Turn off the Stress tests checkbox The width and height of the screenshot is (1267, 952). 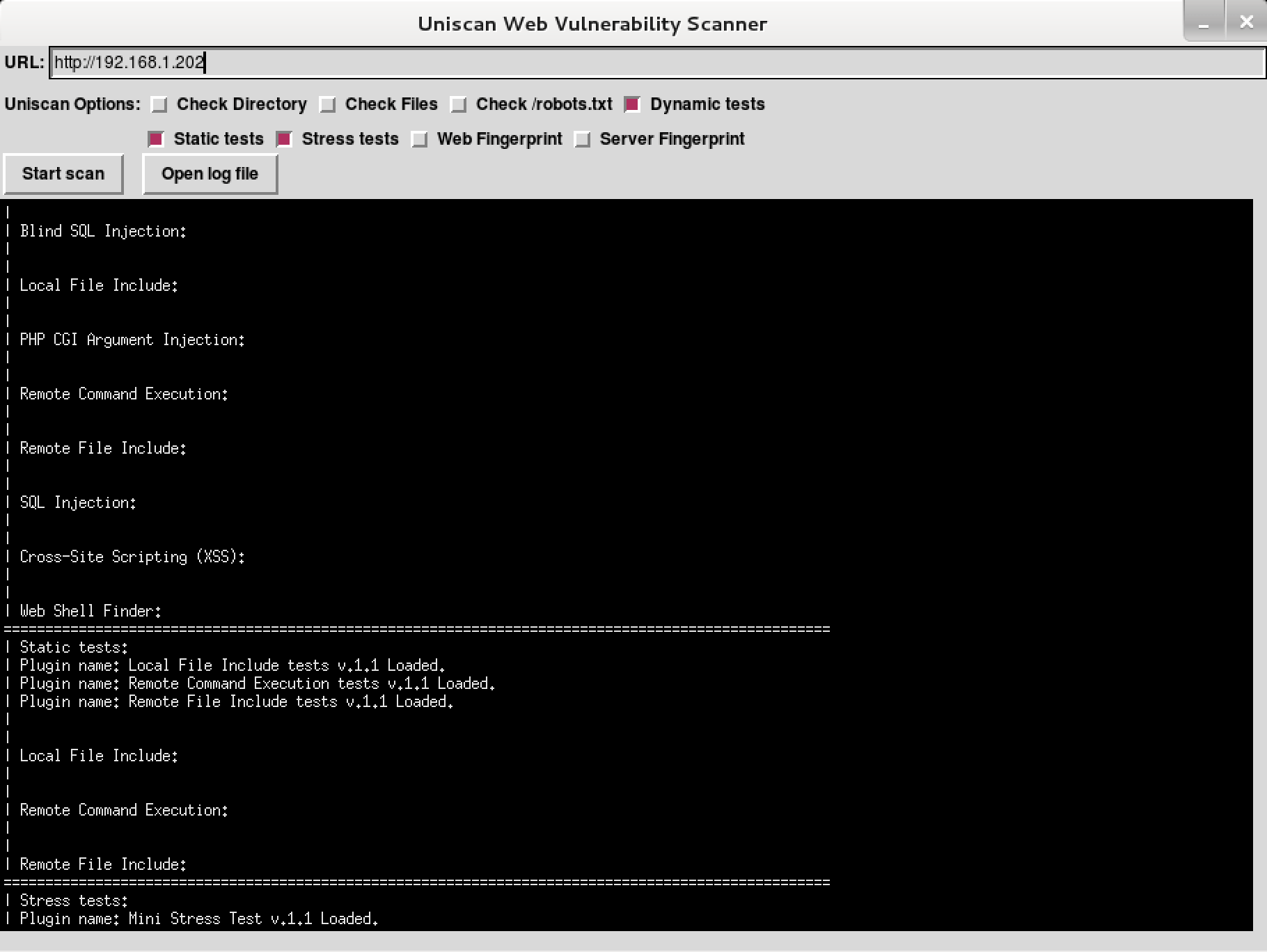pos(284,139)
